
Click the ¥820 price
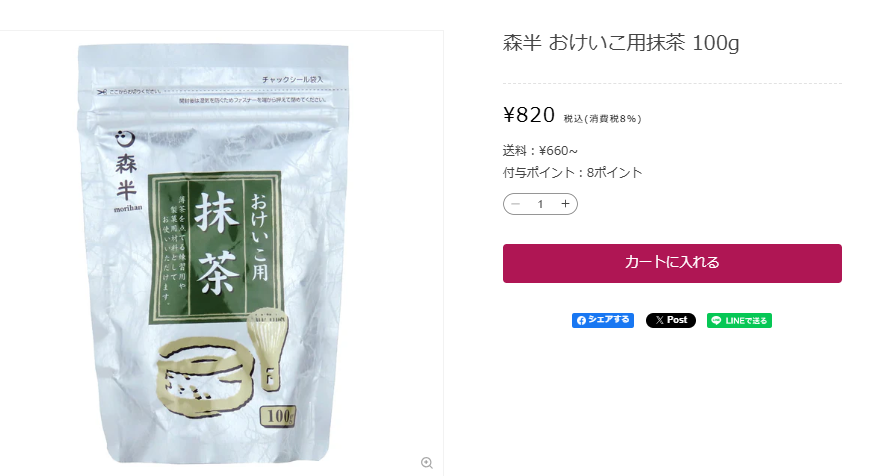[529, 115]
